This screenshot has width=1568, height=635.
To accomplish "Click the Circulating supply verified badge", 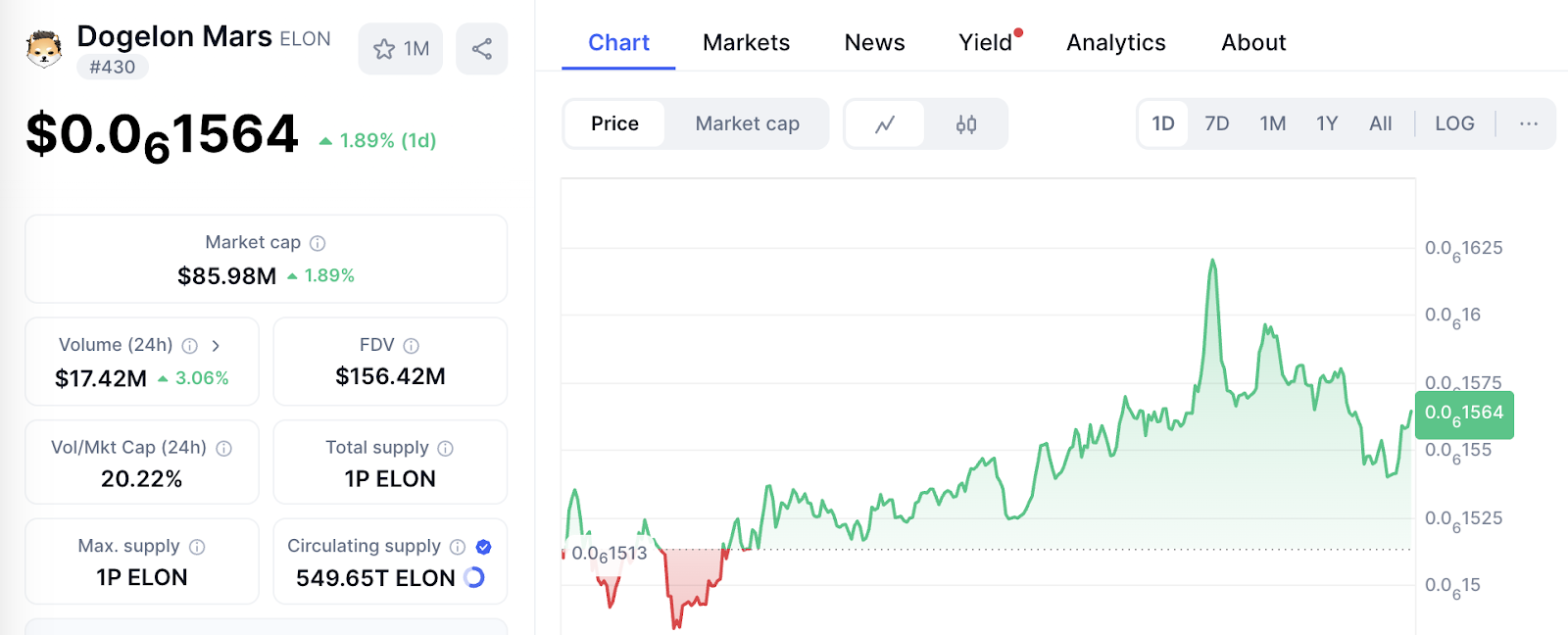I will point(483,547).
